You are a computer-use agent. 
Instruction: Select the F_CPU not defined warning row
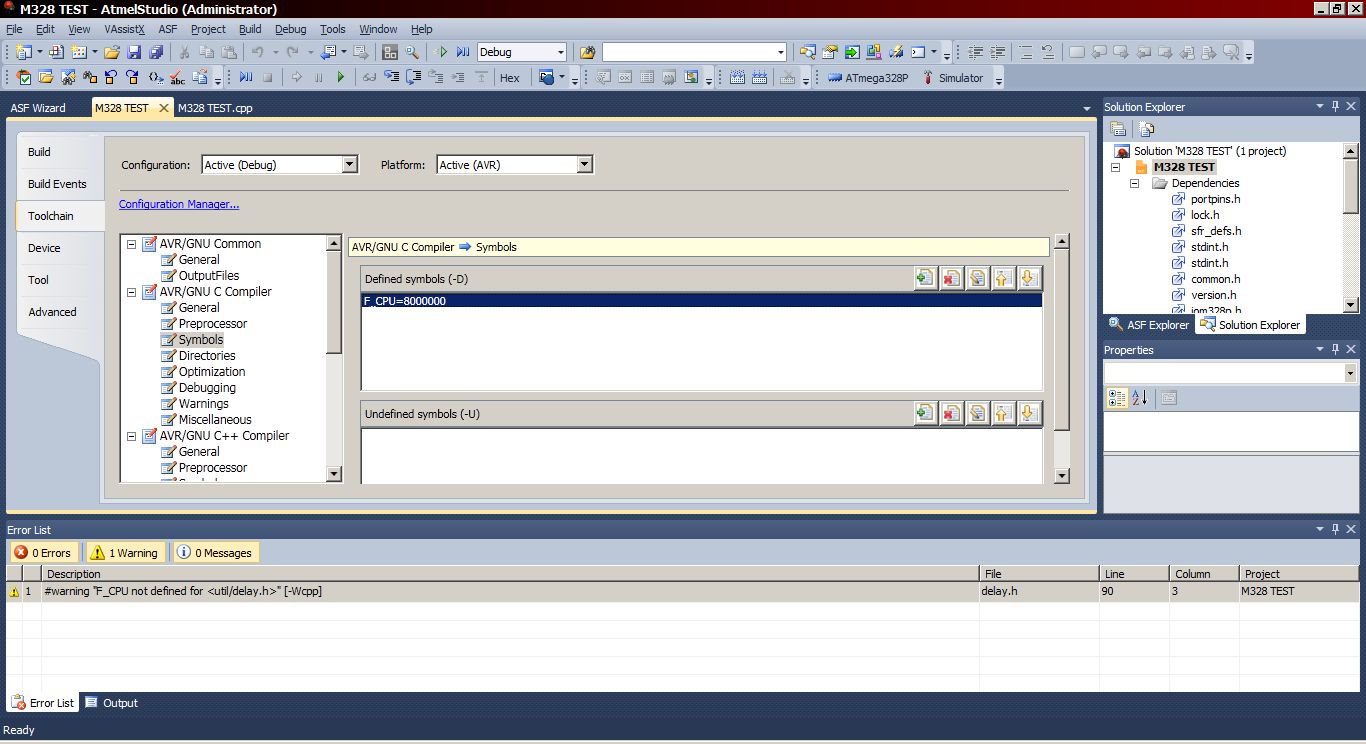(x=682, y=591)
